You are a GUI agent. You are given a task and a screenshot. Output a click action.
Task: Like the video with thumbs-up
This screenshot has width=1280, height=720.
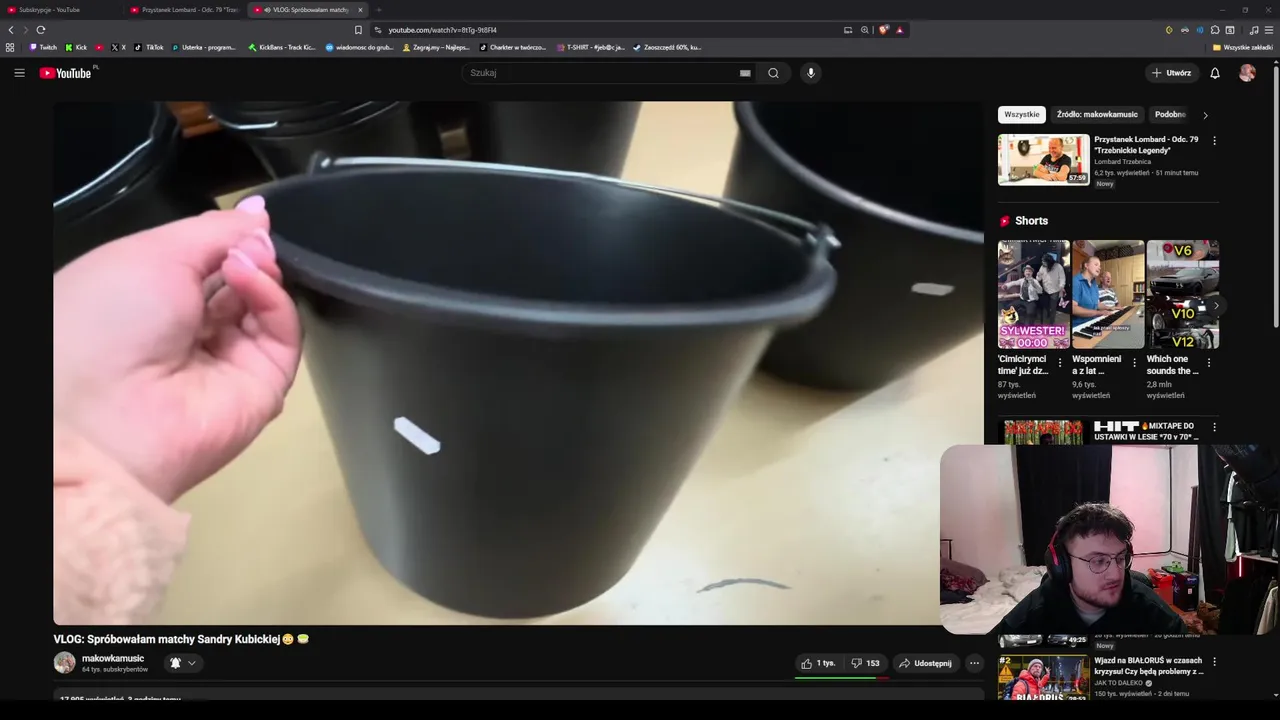tap(817, 663)
